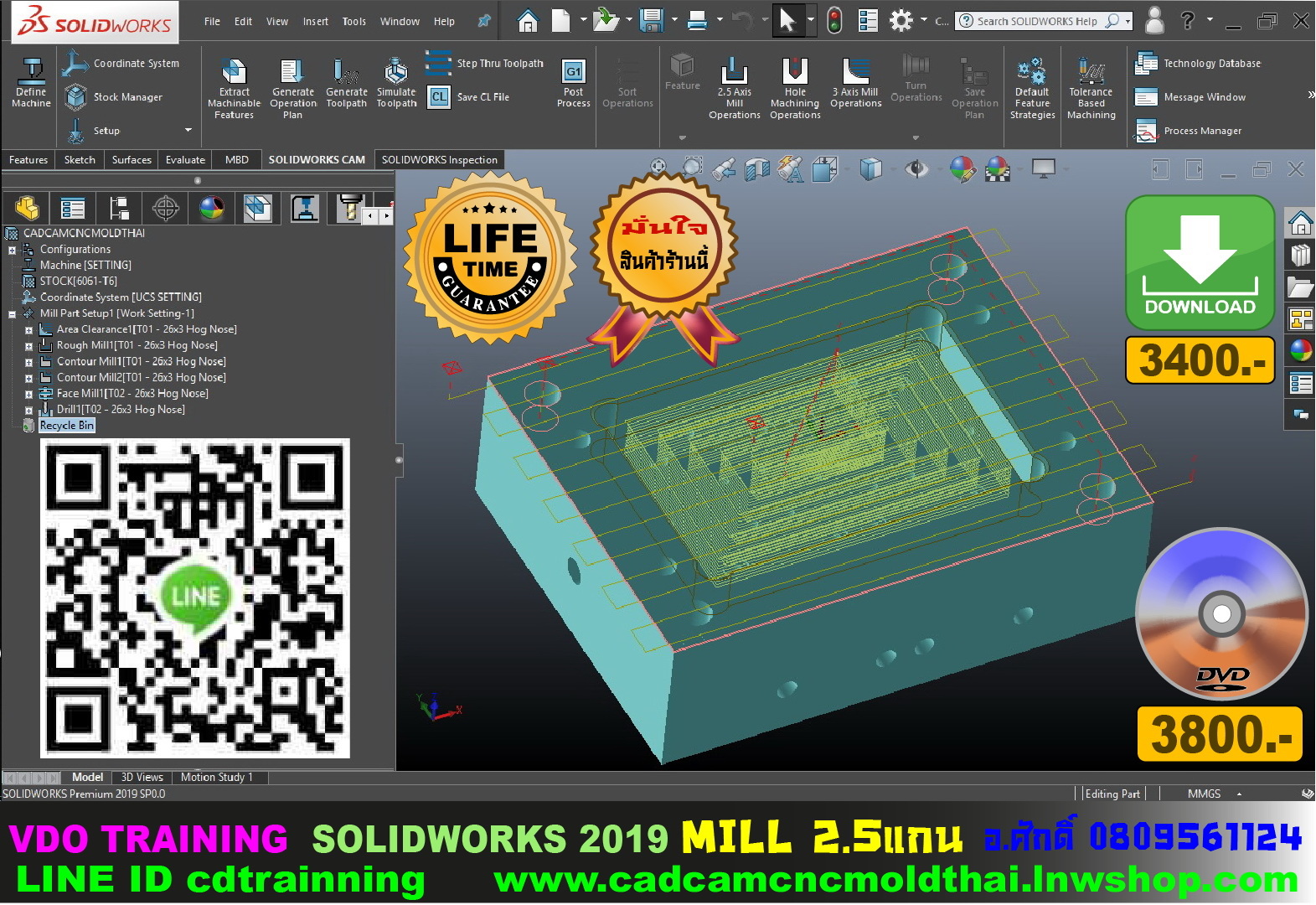Click the Post Process icon
This screenshot has width=1316, height=905.
[573, 84]
